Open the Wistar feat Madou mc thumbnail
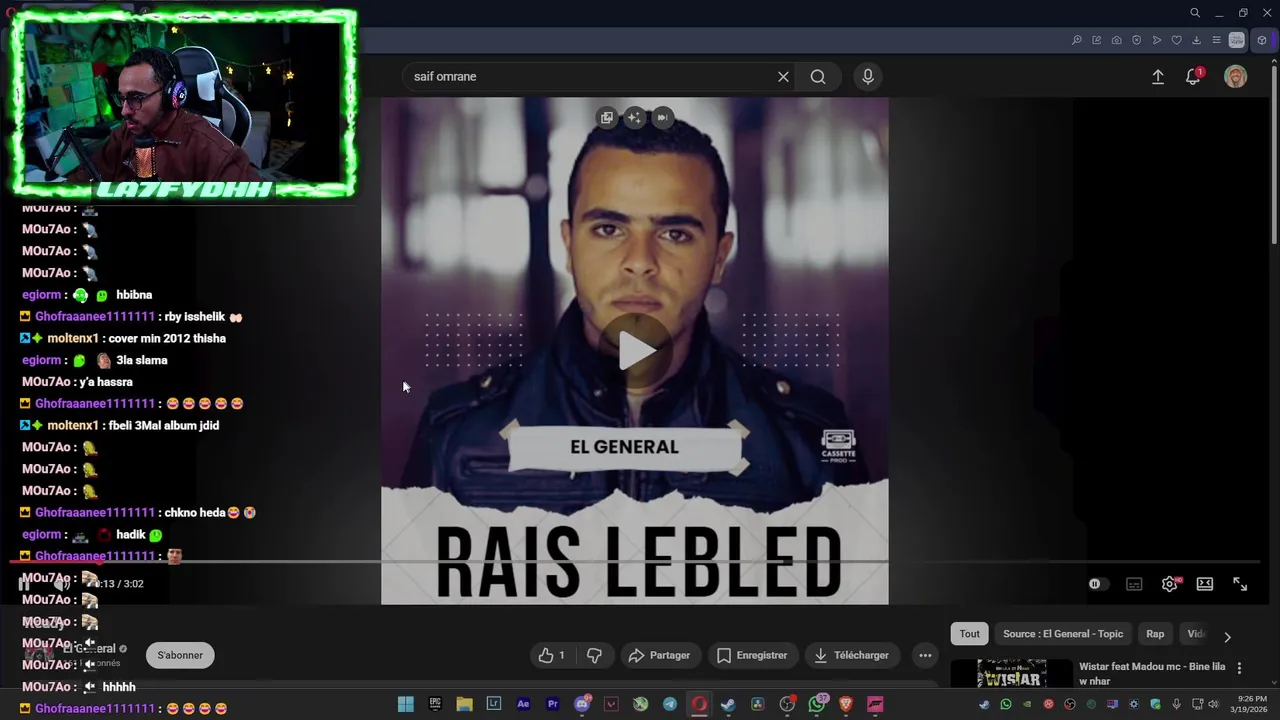Viewport: 1280px width, 720px height. point(1011,673)
